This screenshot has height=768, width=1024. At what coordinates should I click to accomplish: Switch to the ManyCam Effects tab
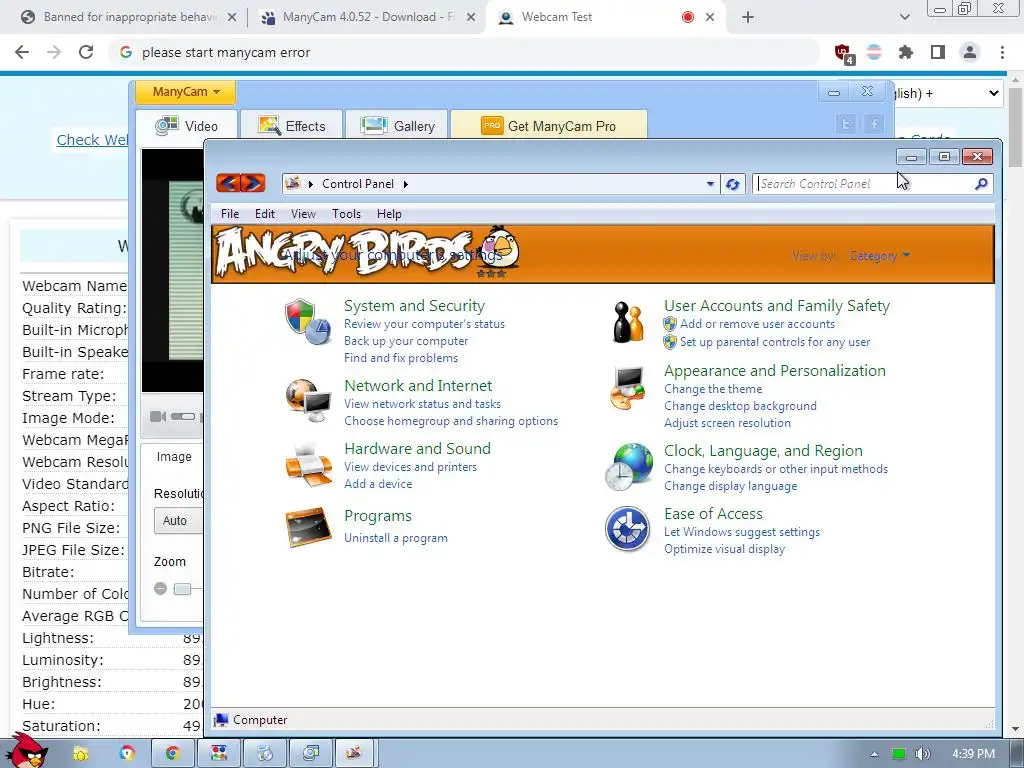click(292, 125)
